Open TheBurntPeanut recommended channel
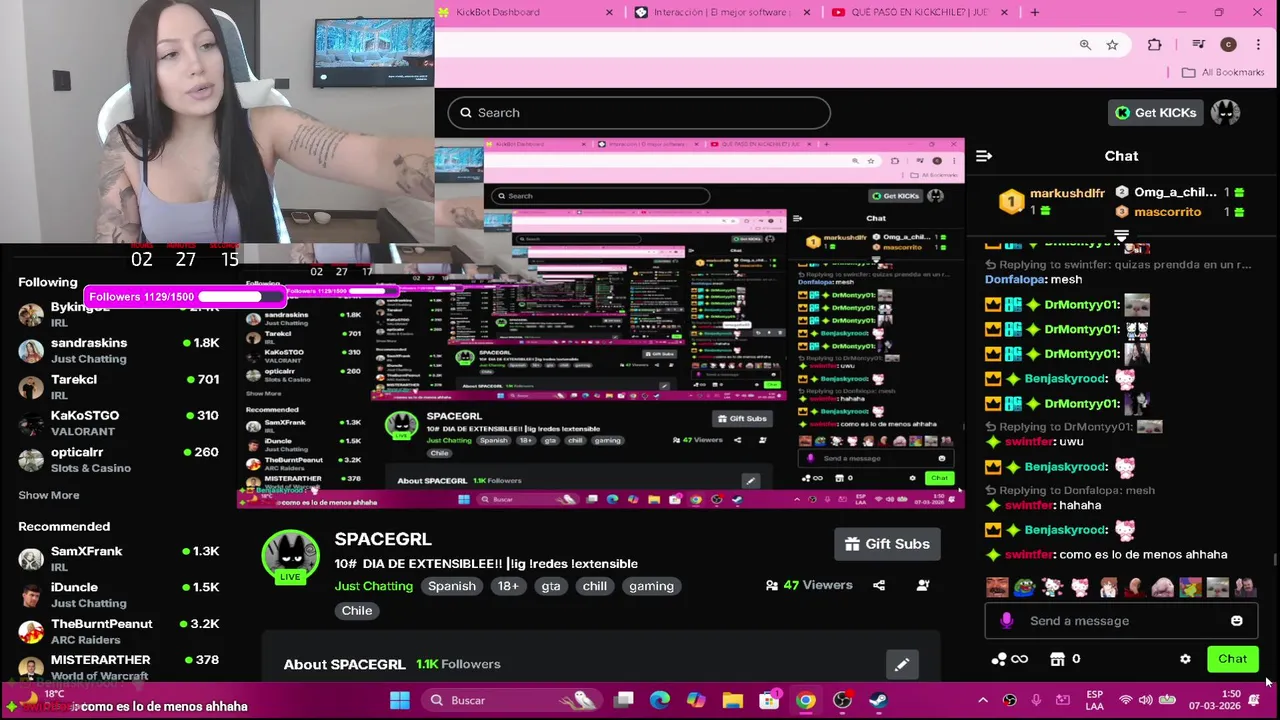This screenshot has height=720, width=1280. coord(119,631)
